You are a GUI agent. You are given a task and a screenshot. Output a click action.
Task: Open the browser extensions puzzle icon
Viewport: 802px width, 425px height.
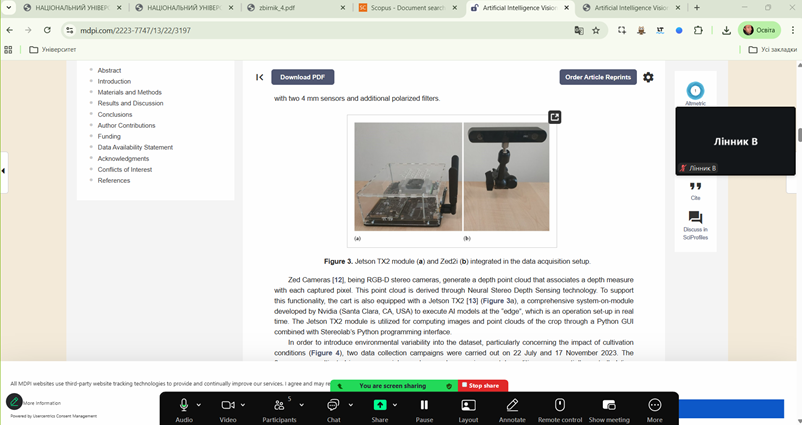[x=698, y=30]
